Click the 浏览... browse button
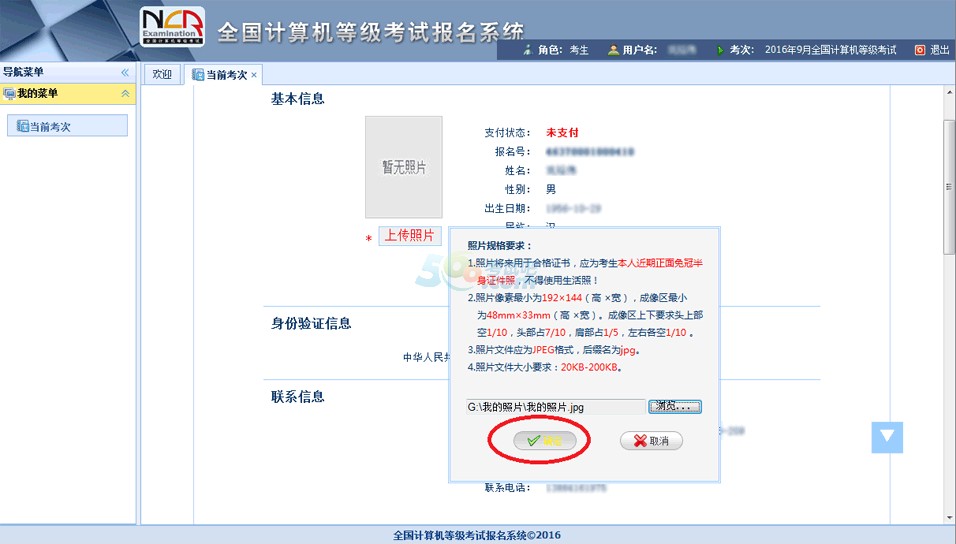The image size is (956, 544). (x=674, y=406)
